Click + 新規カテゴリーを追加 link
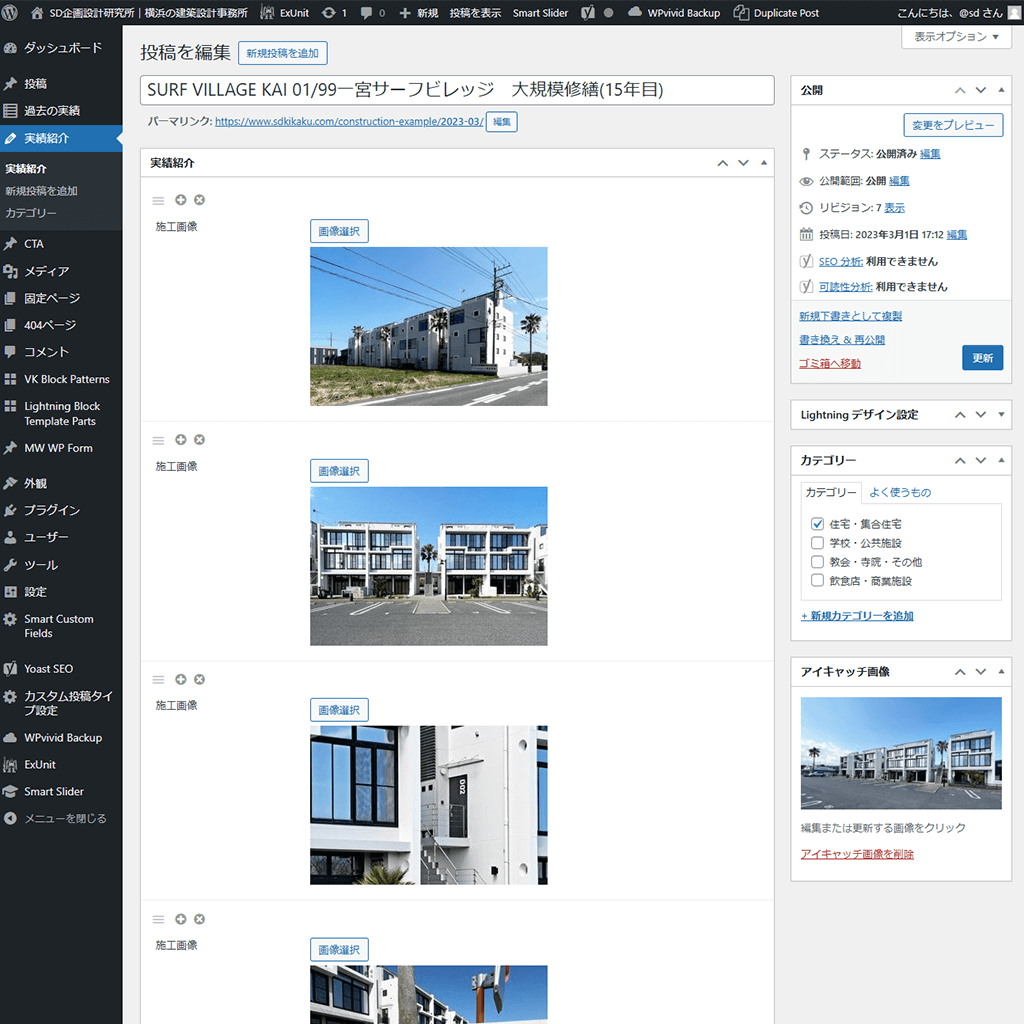 (x=857, y=615)
